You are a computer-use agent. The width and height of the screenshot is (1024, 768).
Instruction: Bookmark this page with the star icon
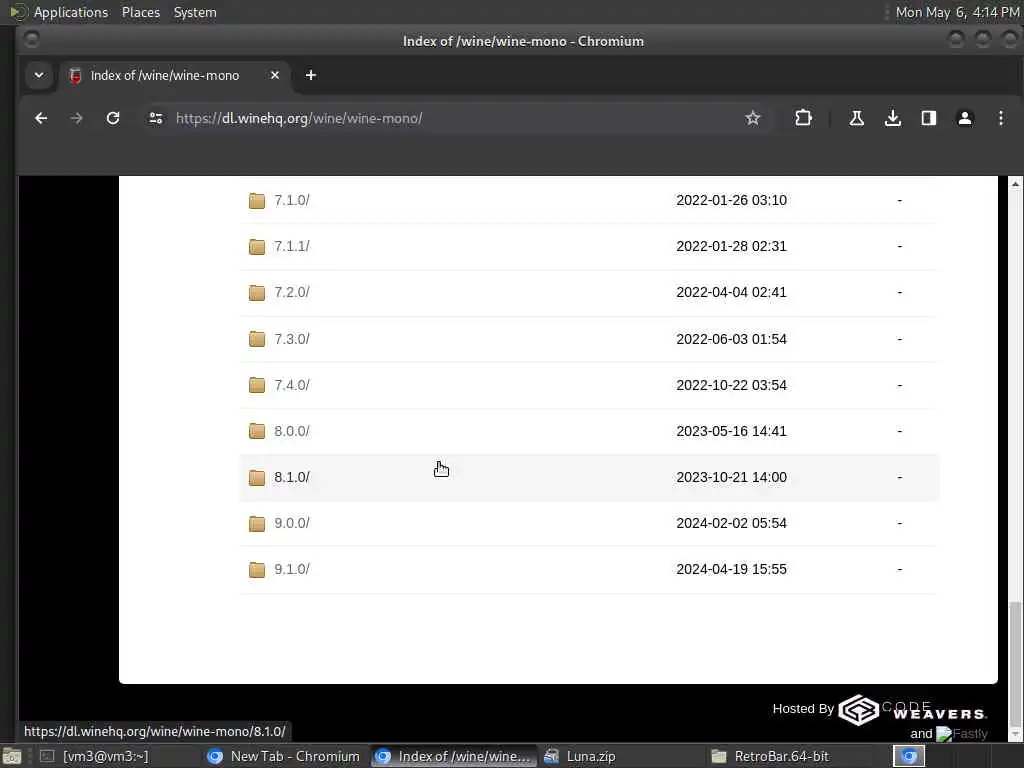click(752, 118)
